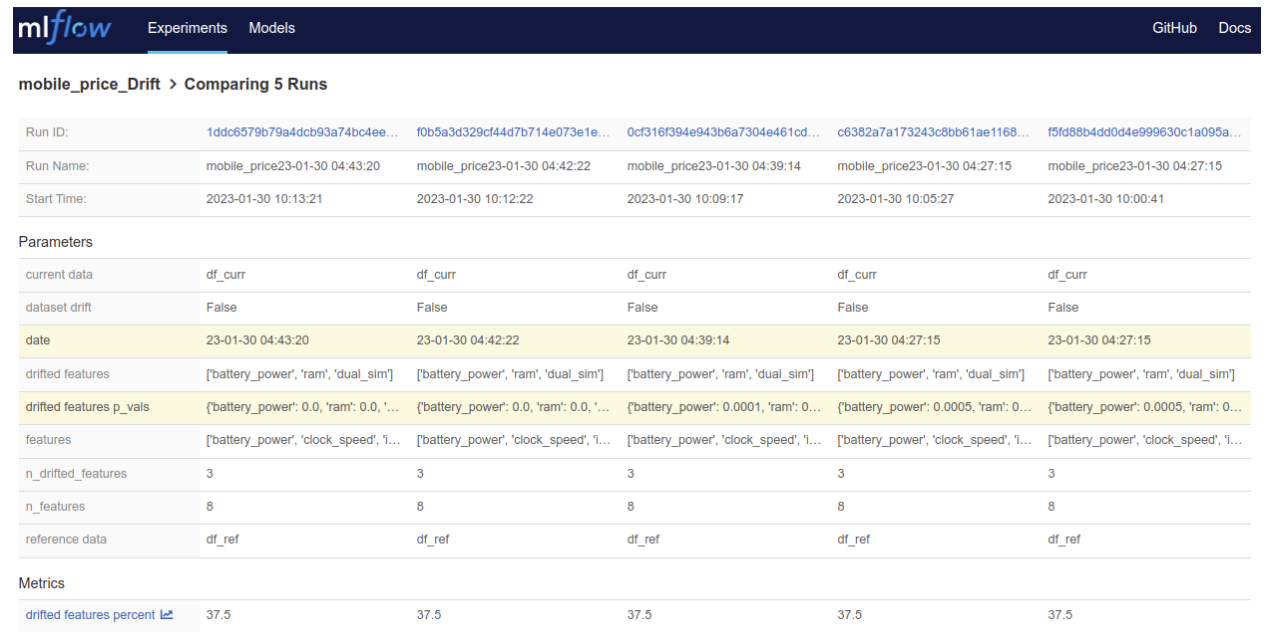Click the current data parameter label
Screen dimensions: 1280x638
coord(59,274)
